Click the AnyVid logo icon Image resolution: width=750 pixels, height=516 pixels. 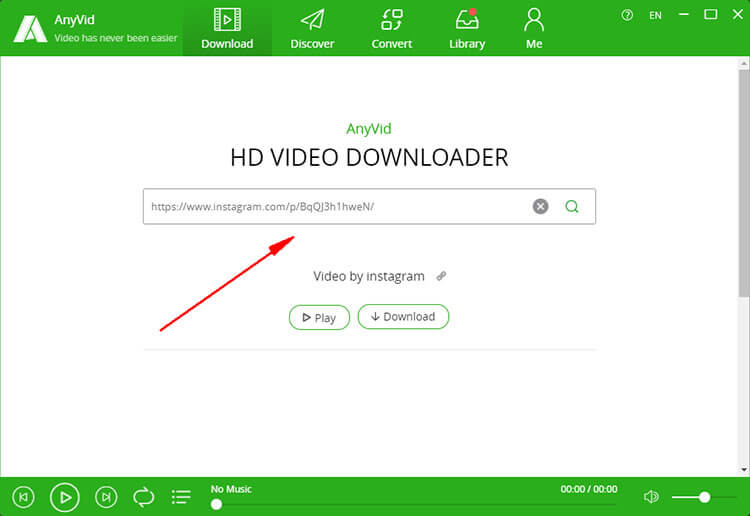tap(30, 29)
